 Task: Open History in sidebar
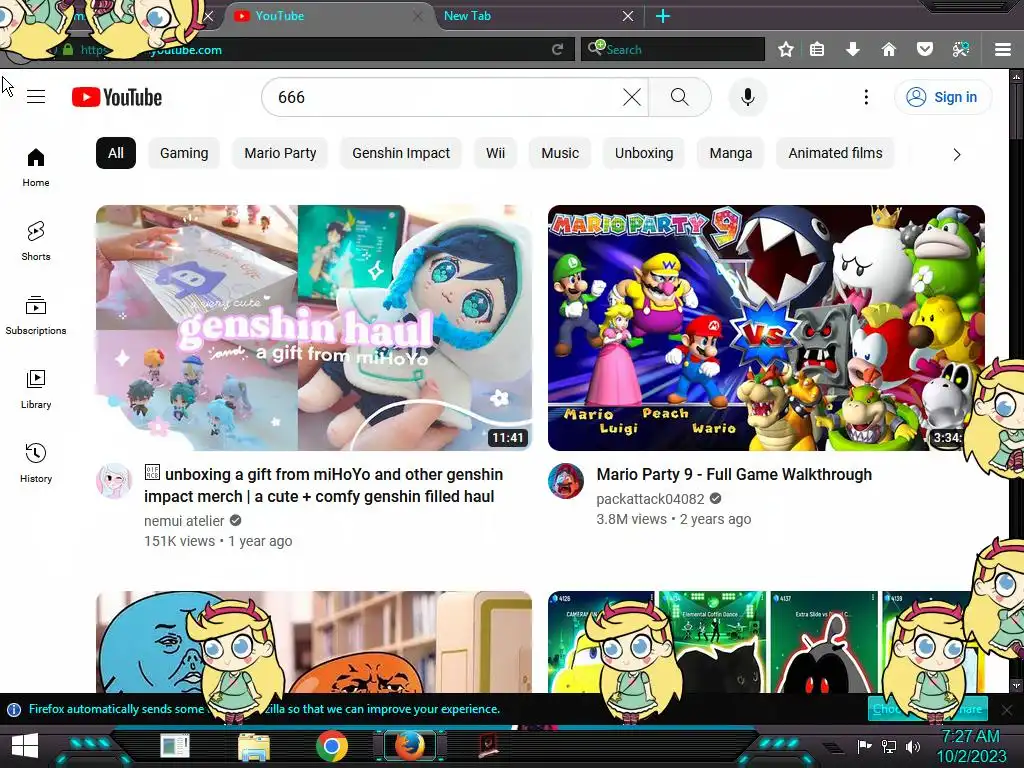coord(36,462)
